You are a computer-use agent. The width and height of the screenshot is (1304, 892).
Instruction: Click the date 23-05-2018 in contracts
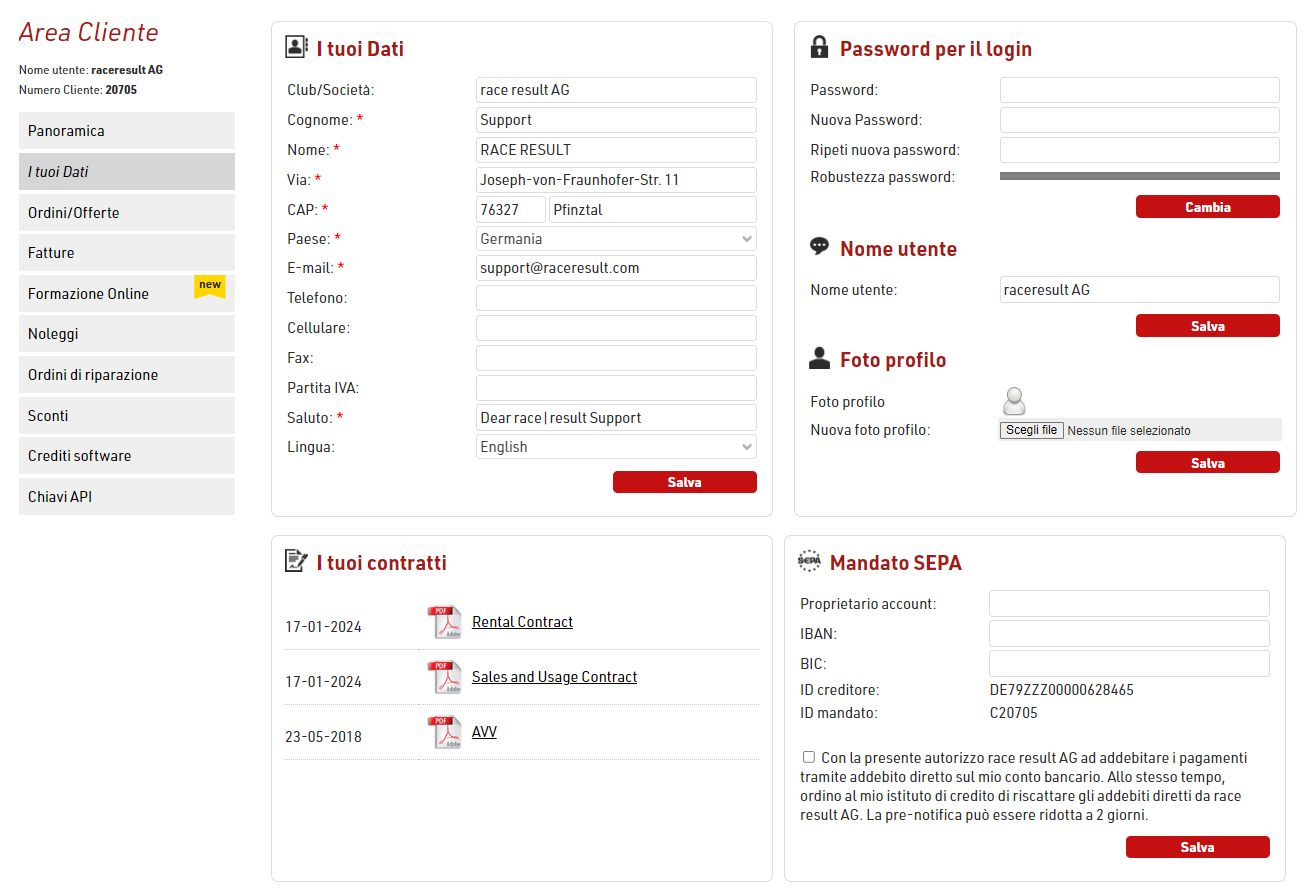(323, 737)
